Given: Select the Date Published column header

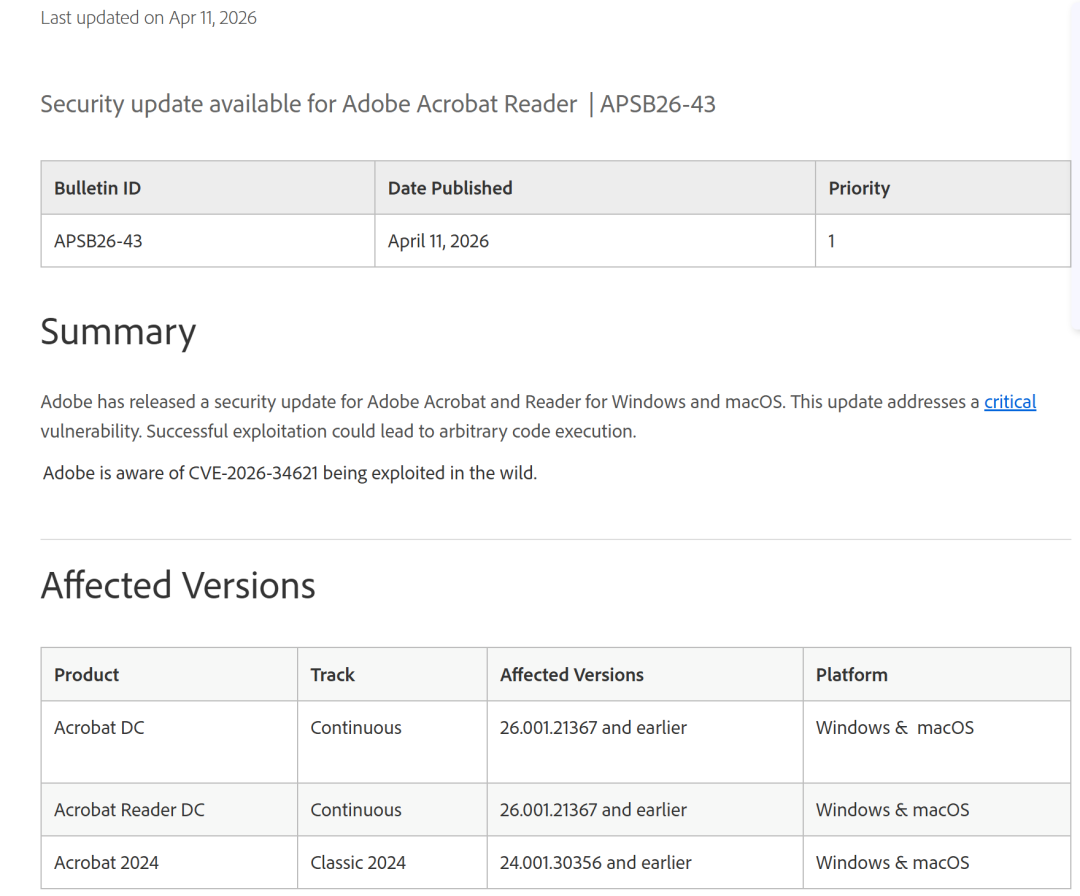Looking at the screenshot, I should pyautogui.click(x=450, y=188).
